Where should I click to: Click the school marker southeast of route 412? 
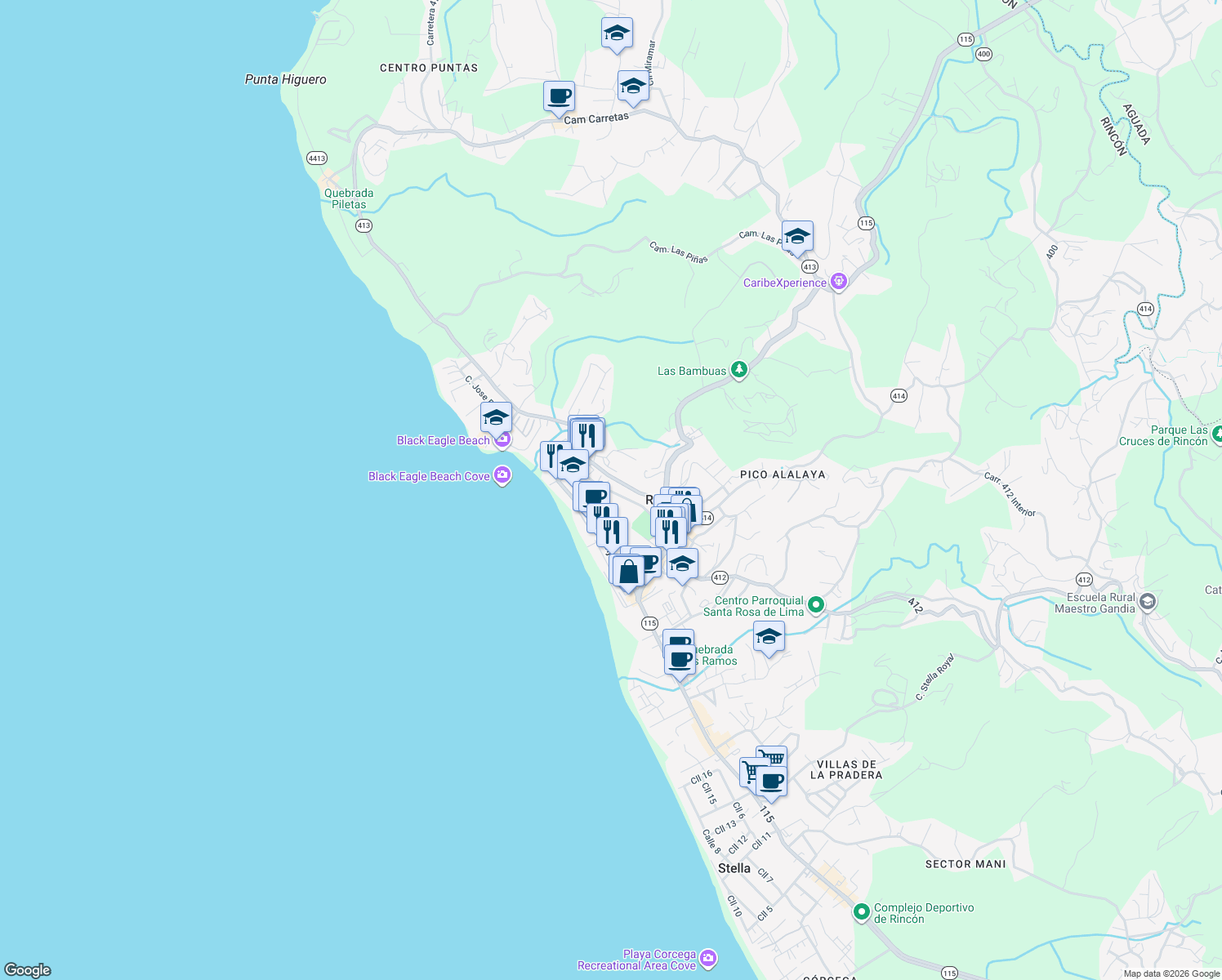[768, 637]
